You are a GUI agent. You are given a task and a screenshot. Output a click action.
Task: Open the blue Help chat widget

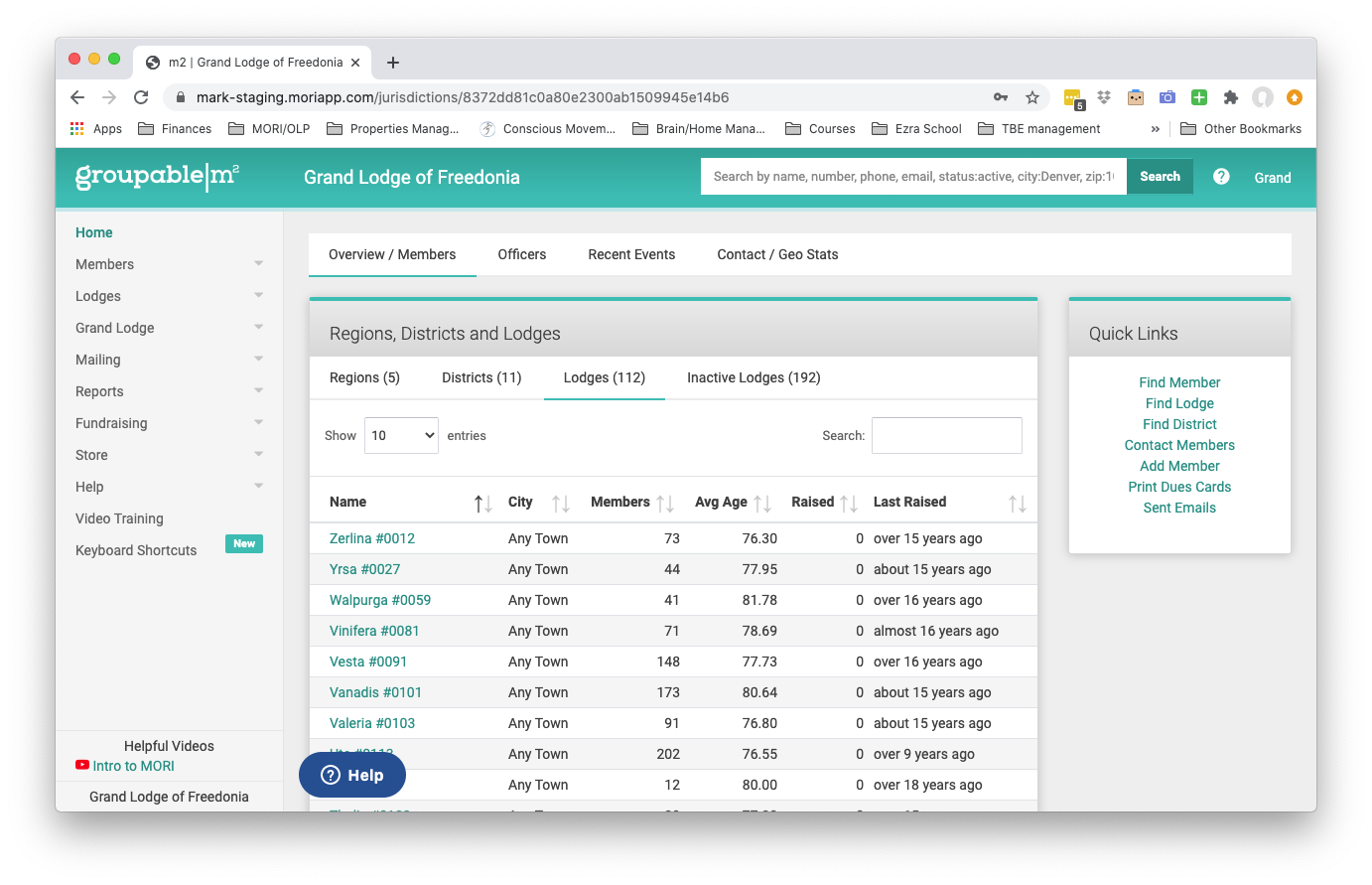coord(352,776)
